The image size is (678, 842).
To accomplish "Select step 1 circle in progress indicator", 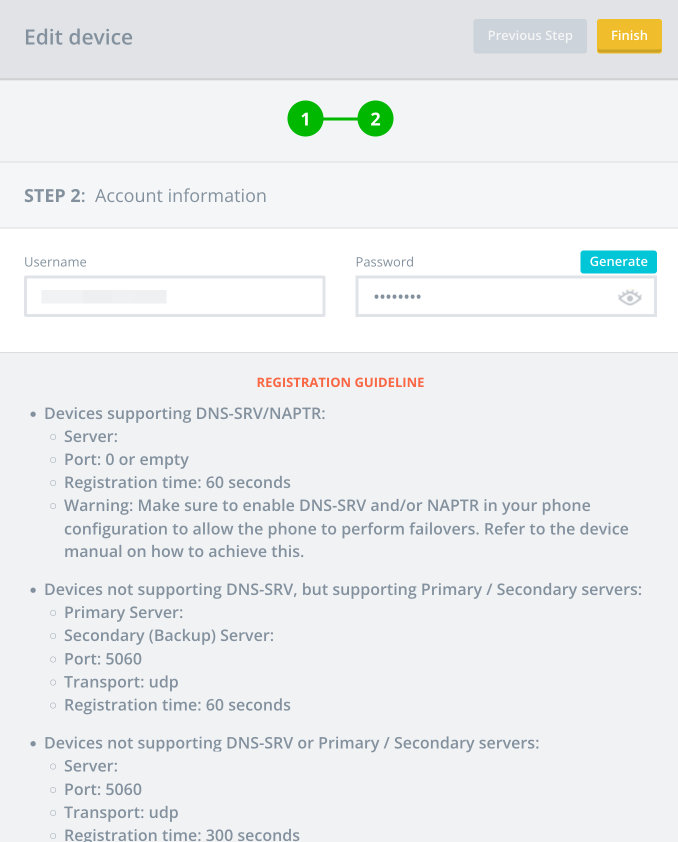I will pos(305,119).
